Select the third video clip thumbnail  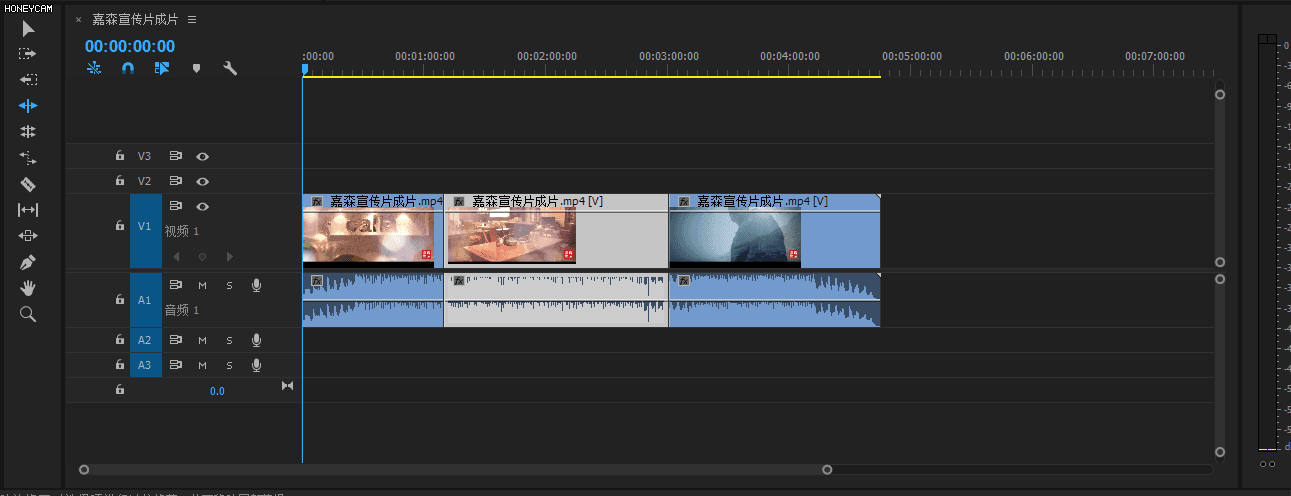click(x=735, y=237)
